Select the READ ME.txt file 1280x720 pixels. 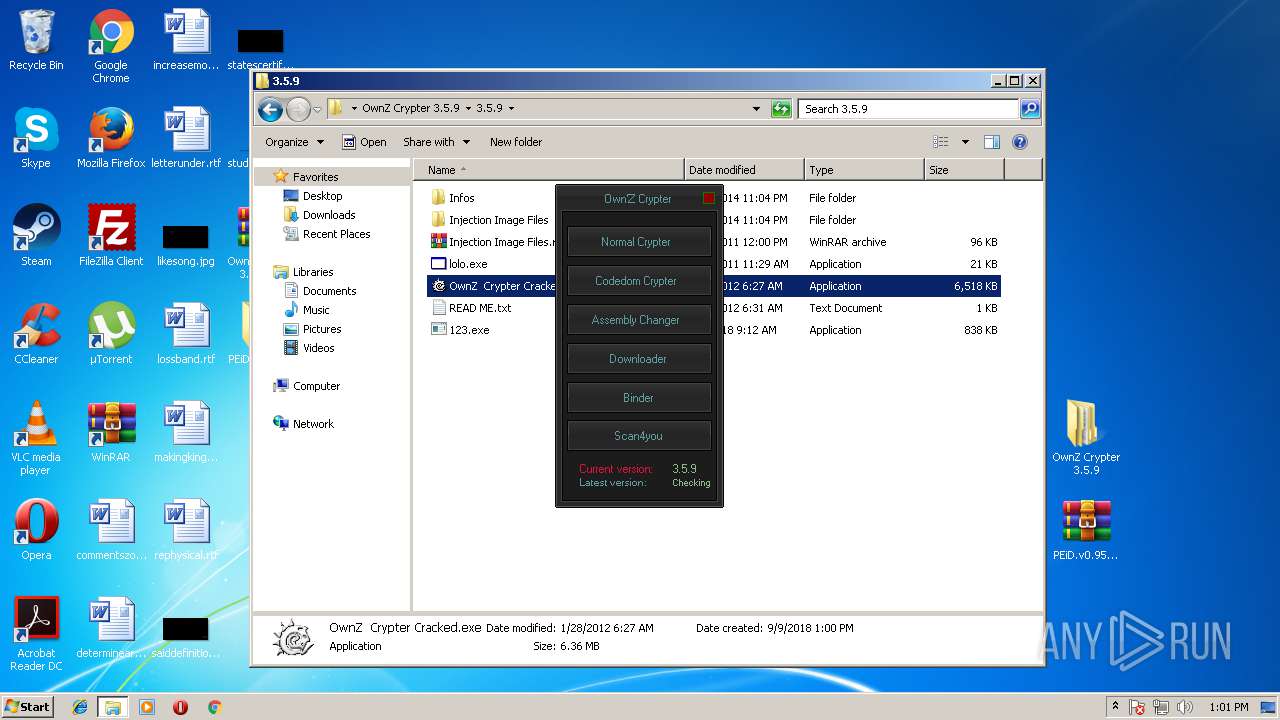point(470,308)
